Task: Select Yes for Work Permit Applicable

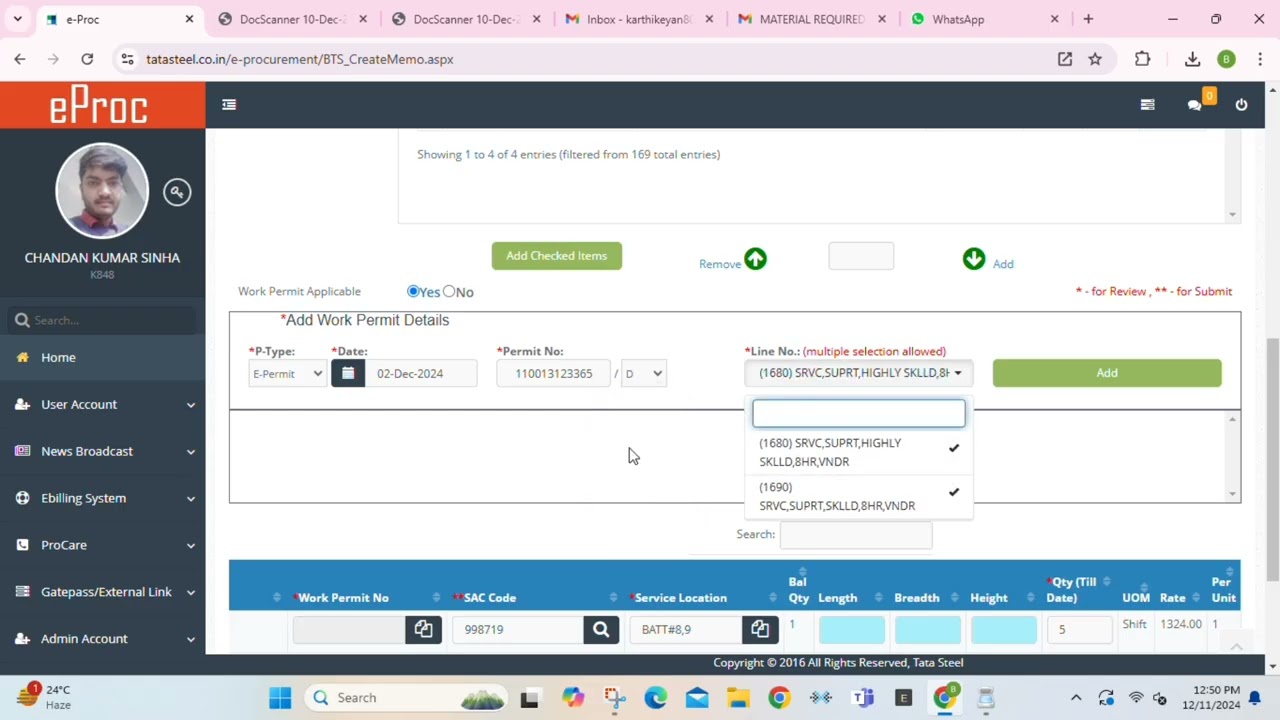Action: [x=413, y=291]
